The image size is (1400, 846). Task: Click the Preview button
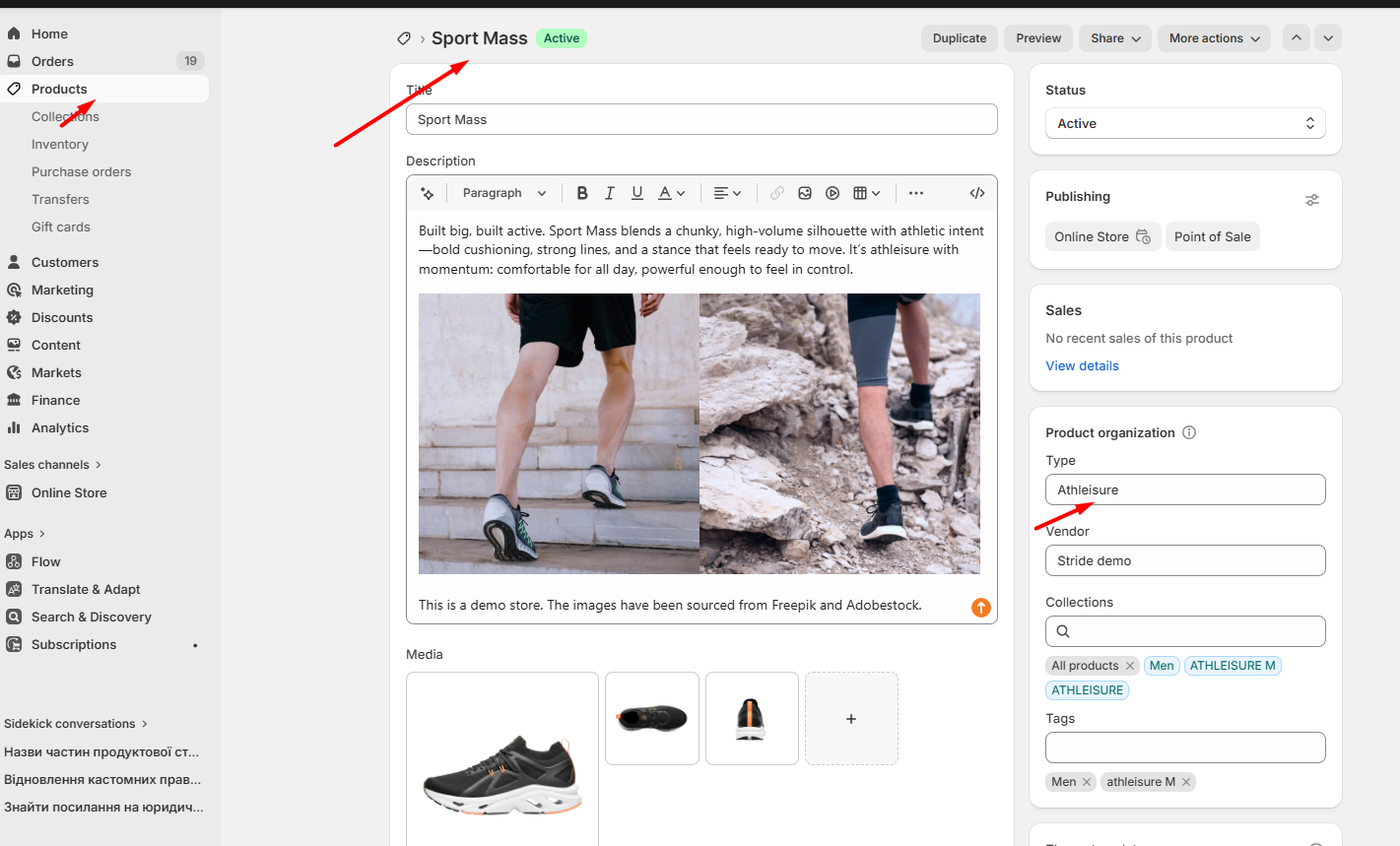(1038, 38)
